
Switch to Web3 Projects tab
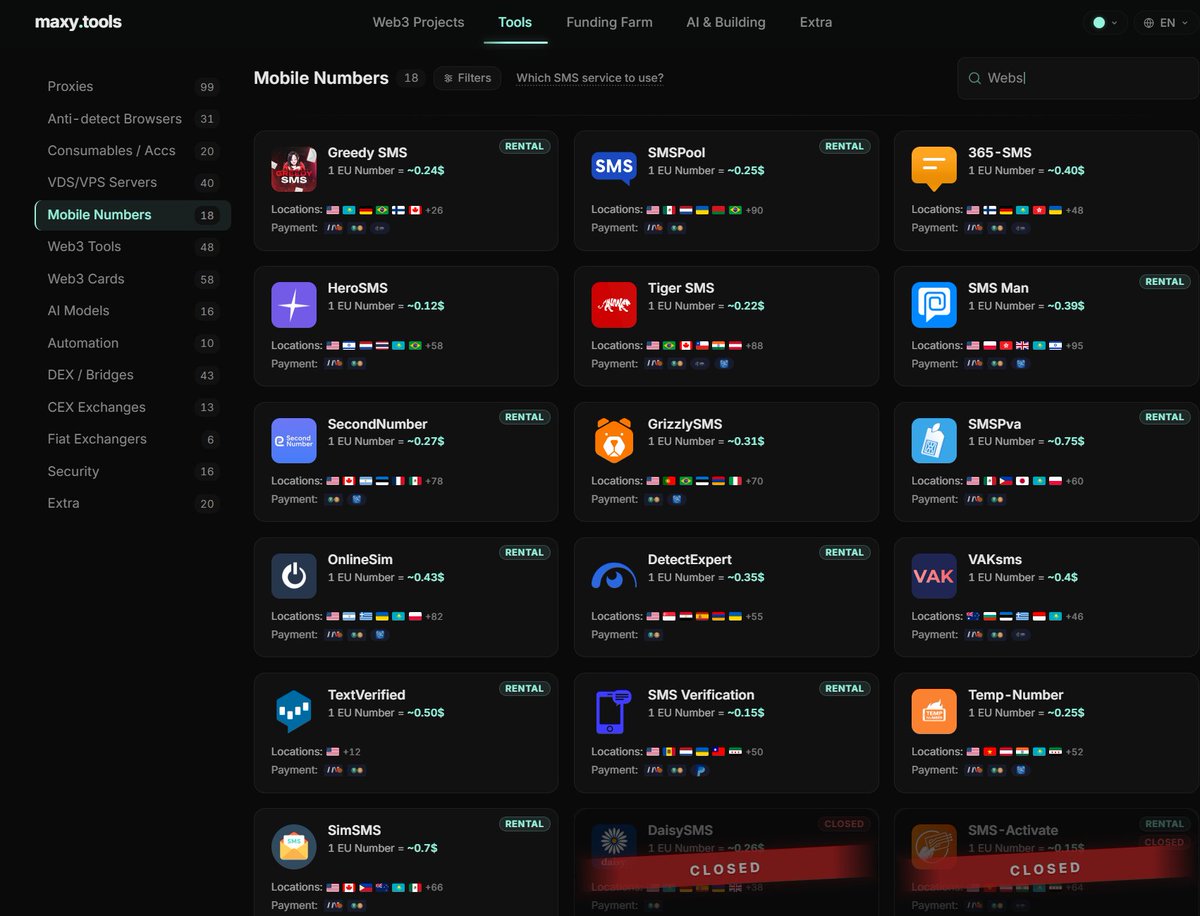tap(418, 22)
